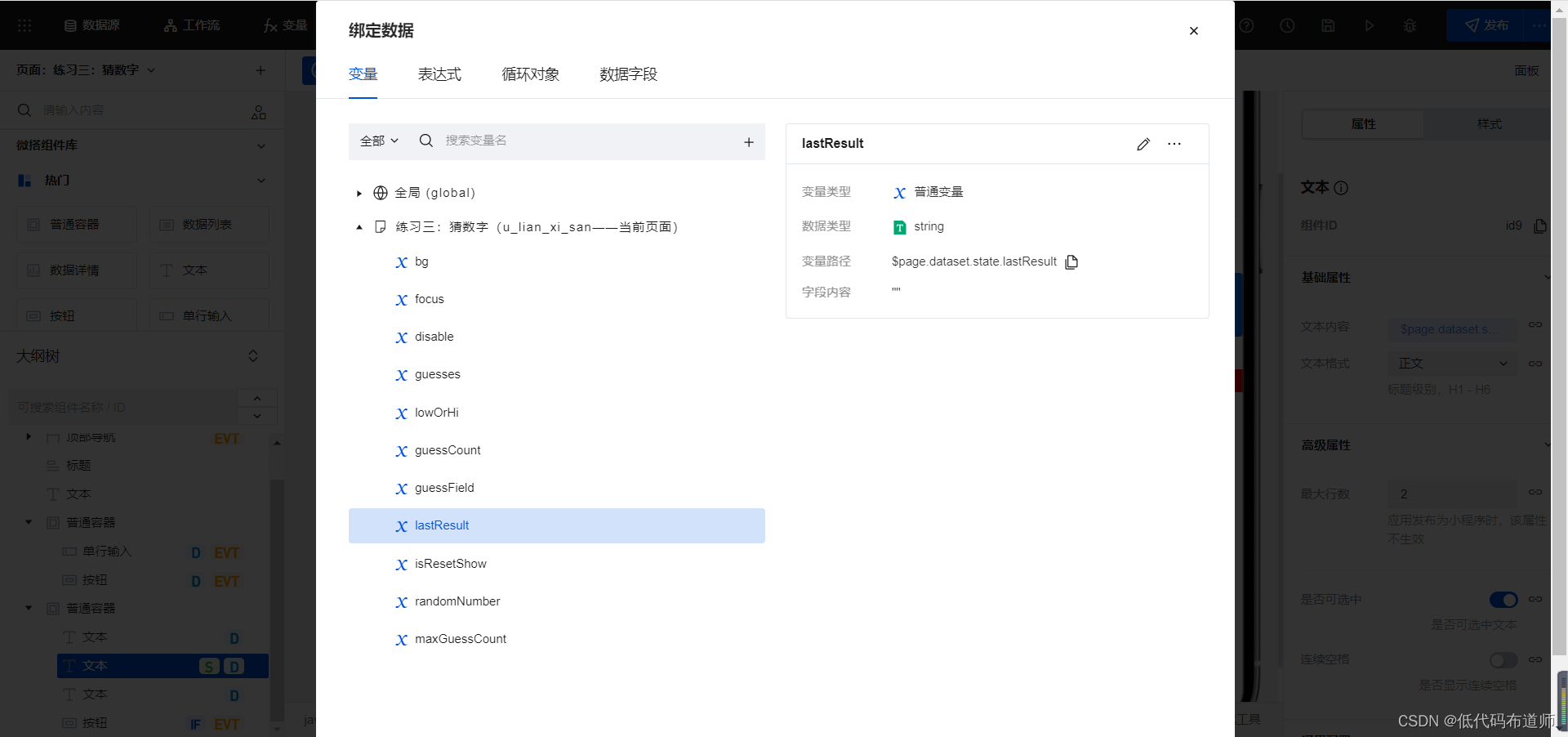Toggle the 连续空格 switch
This screenshot has width=1568, height=737.
[1503, 659]
